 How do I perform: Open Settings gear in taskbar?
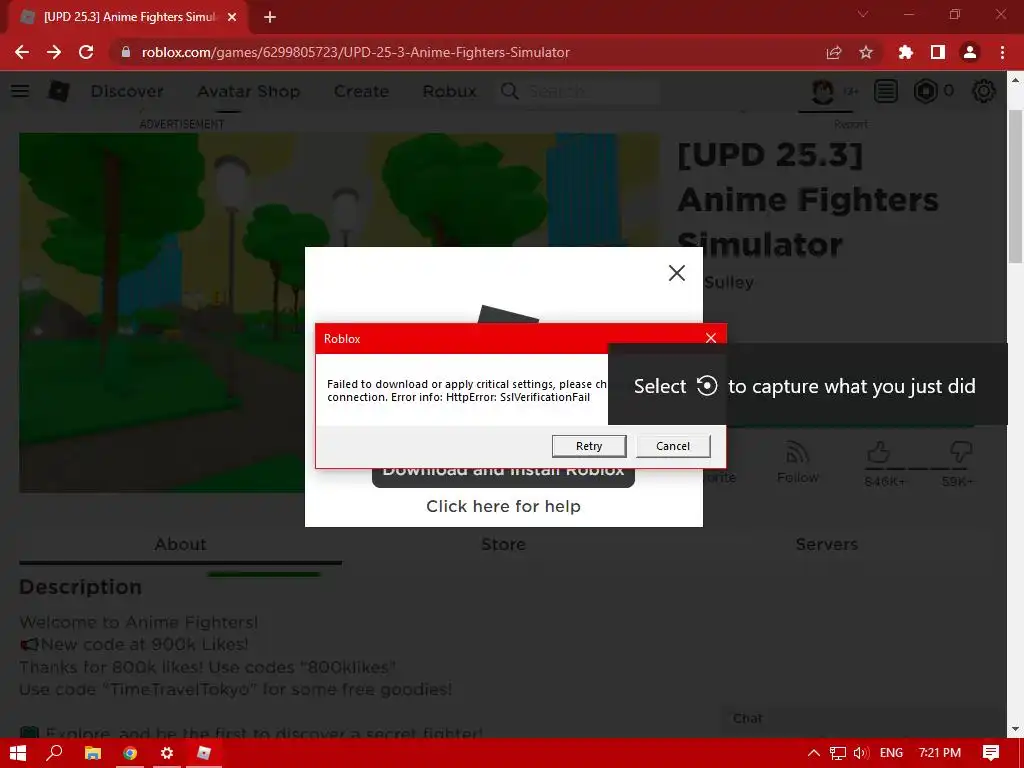click(167, 753)
